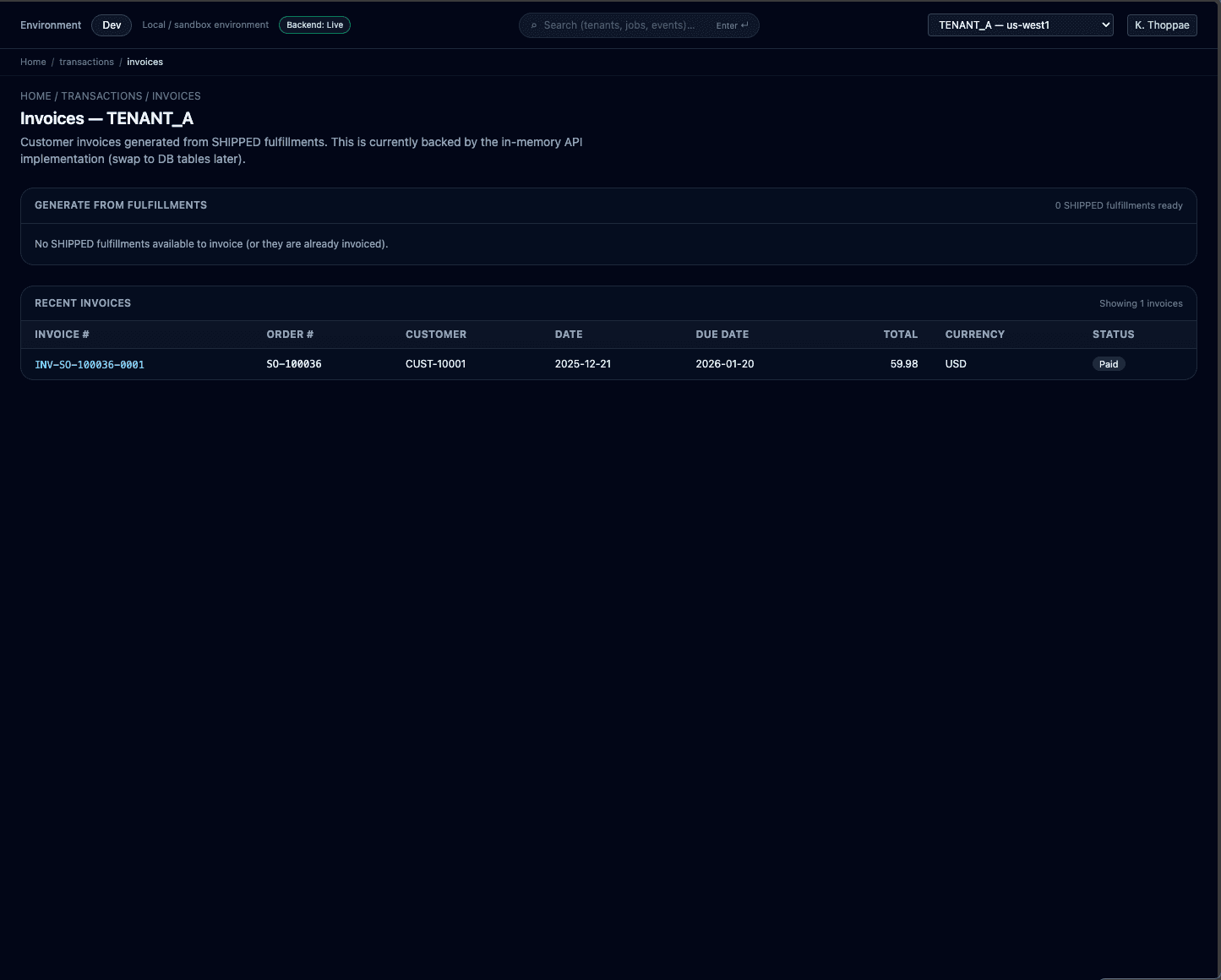Click the Enter key hint in the search bar
Viewport: 1221px width, 980px height.
pos(732,25)
